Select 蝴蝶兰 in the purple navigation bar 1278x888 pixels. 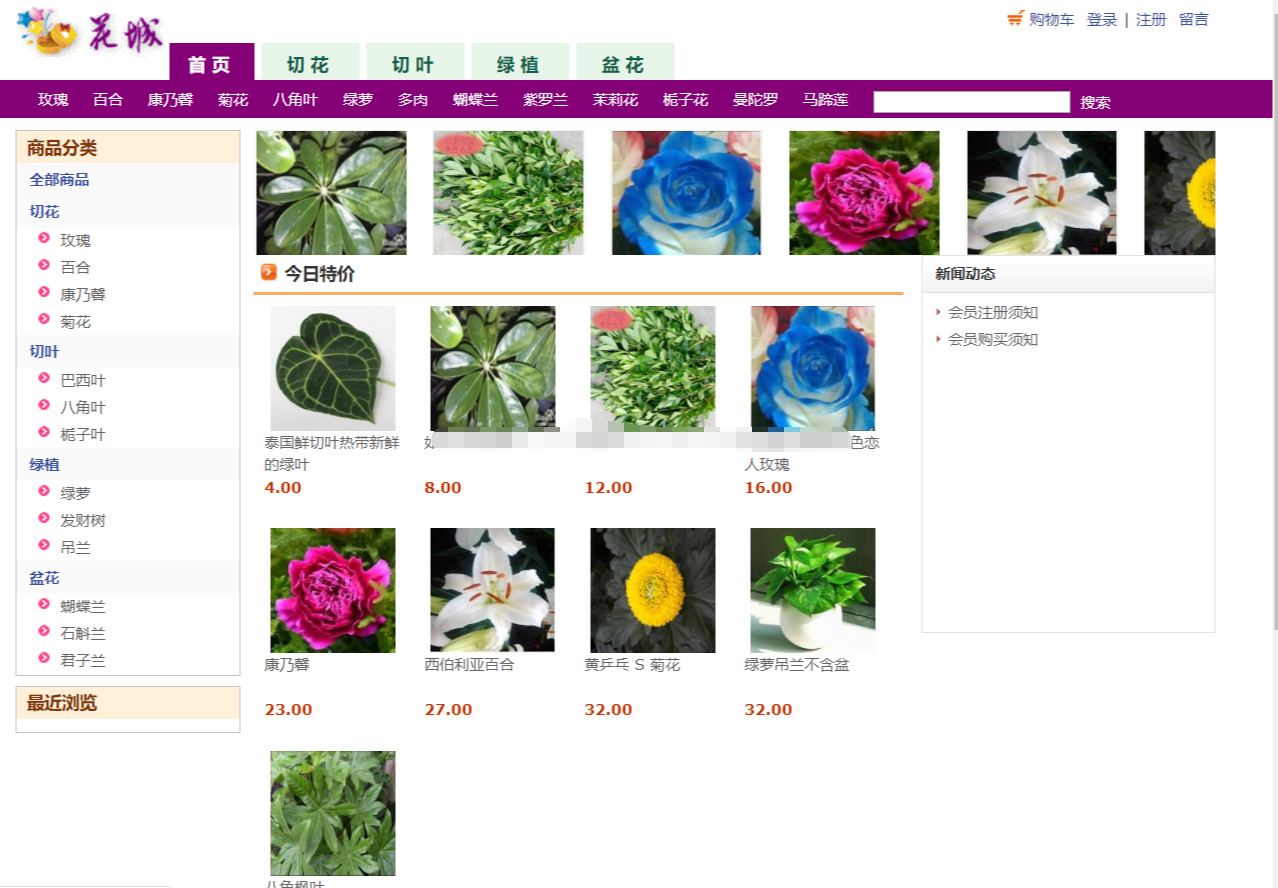(475, 100)
